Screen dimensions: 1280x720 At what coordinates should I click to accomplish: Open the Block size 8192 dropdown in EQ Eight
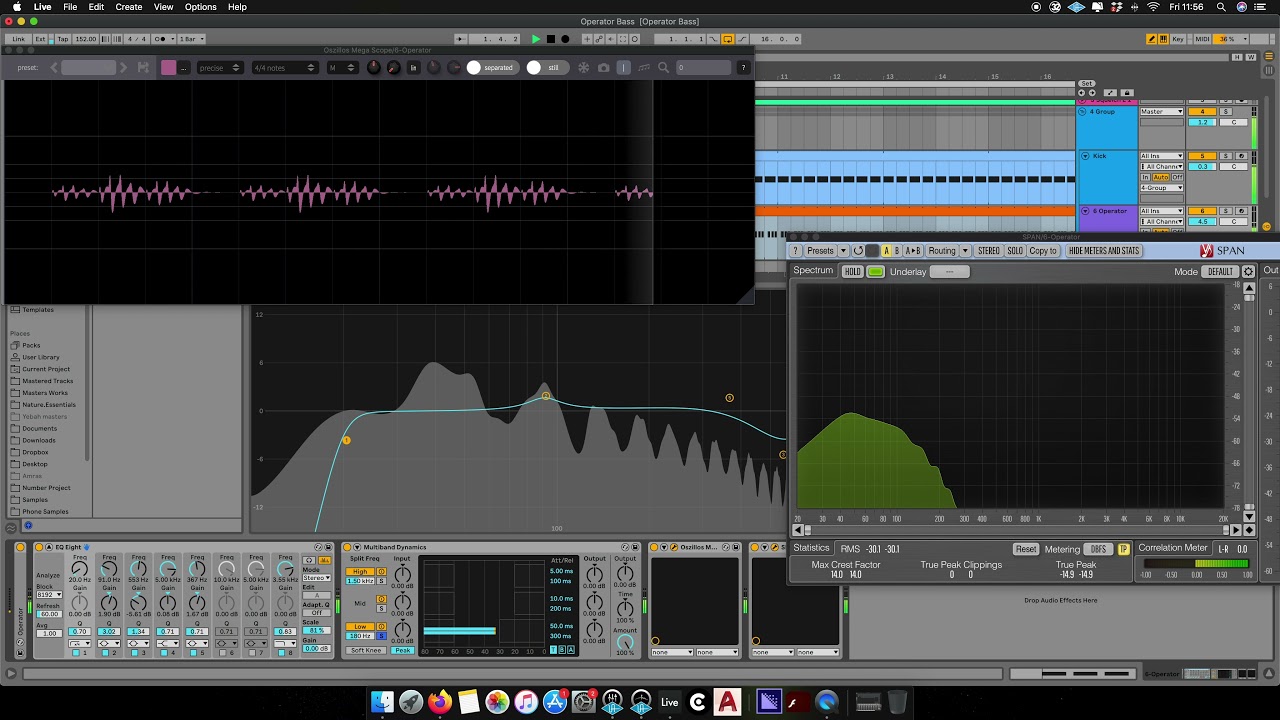coord(49,594)
